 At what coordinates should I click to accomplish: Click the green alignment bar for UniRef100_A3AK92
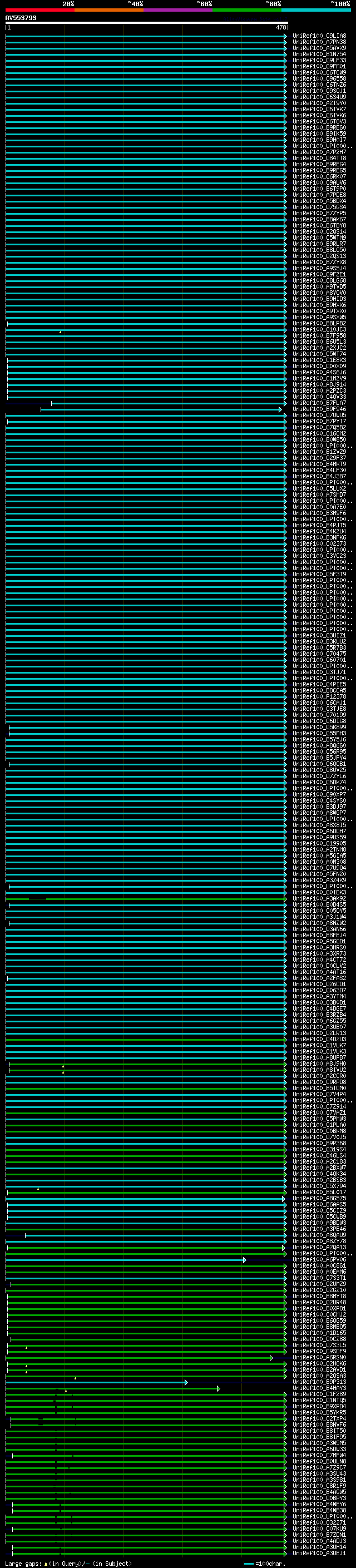tap(146, 899)
